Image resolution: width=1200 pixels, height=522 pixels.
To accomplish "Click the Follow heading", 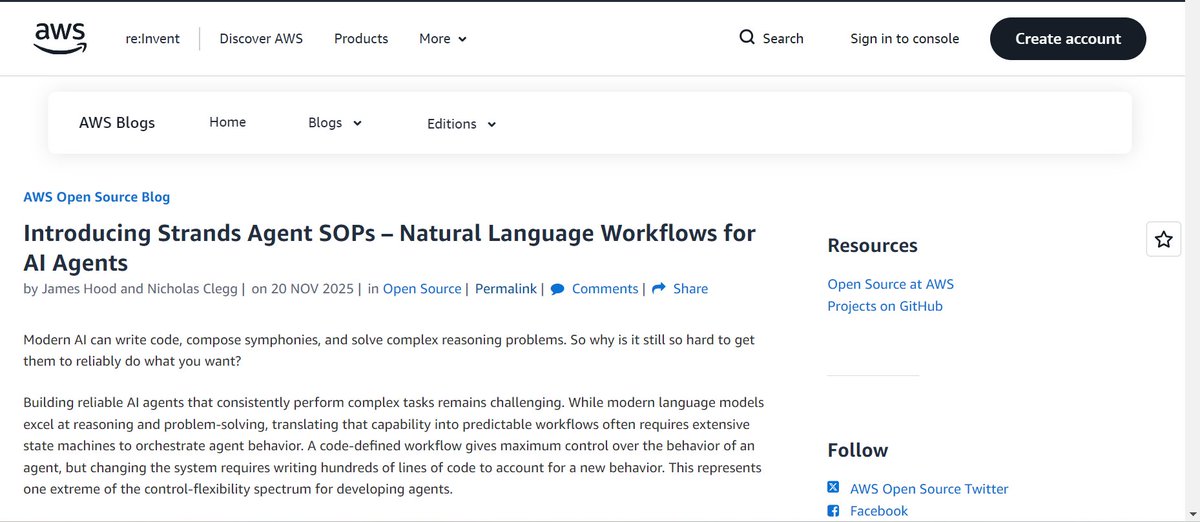I will pos(858,450).
